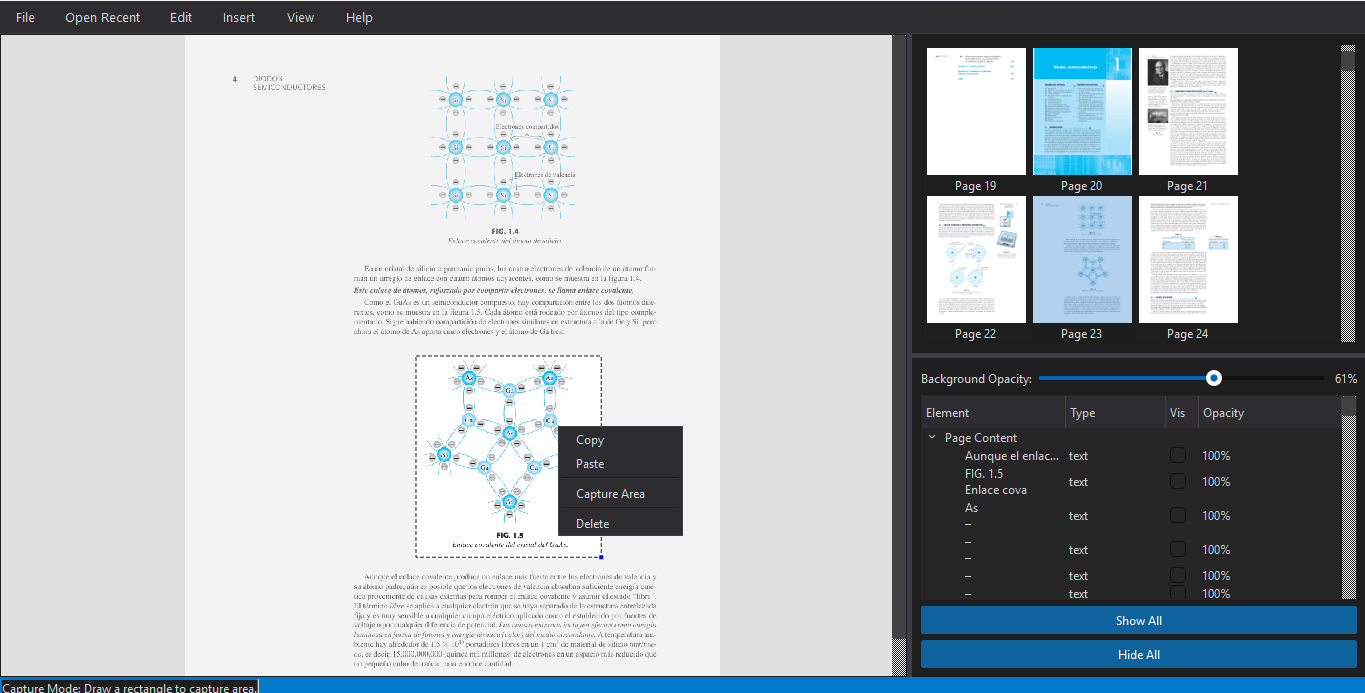Open the Open Recent menu
Viewport: 1365px width, 693px height.
click(x=103, y=17)
